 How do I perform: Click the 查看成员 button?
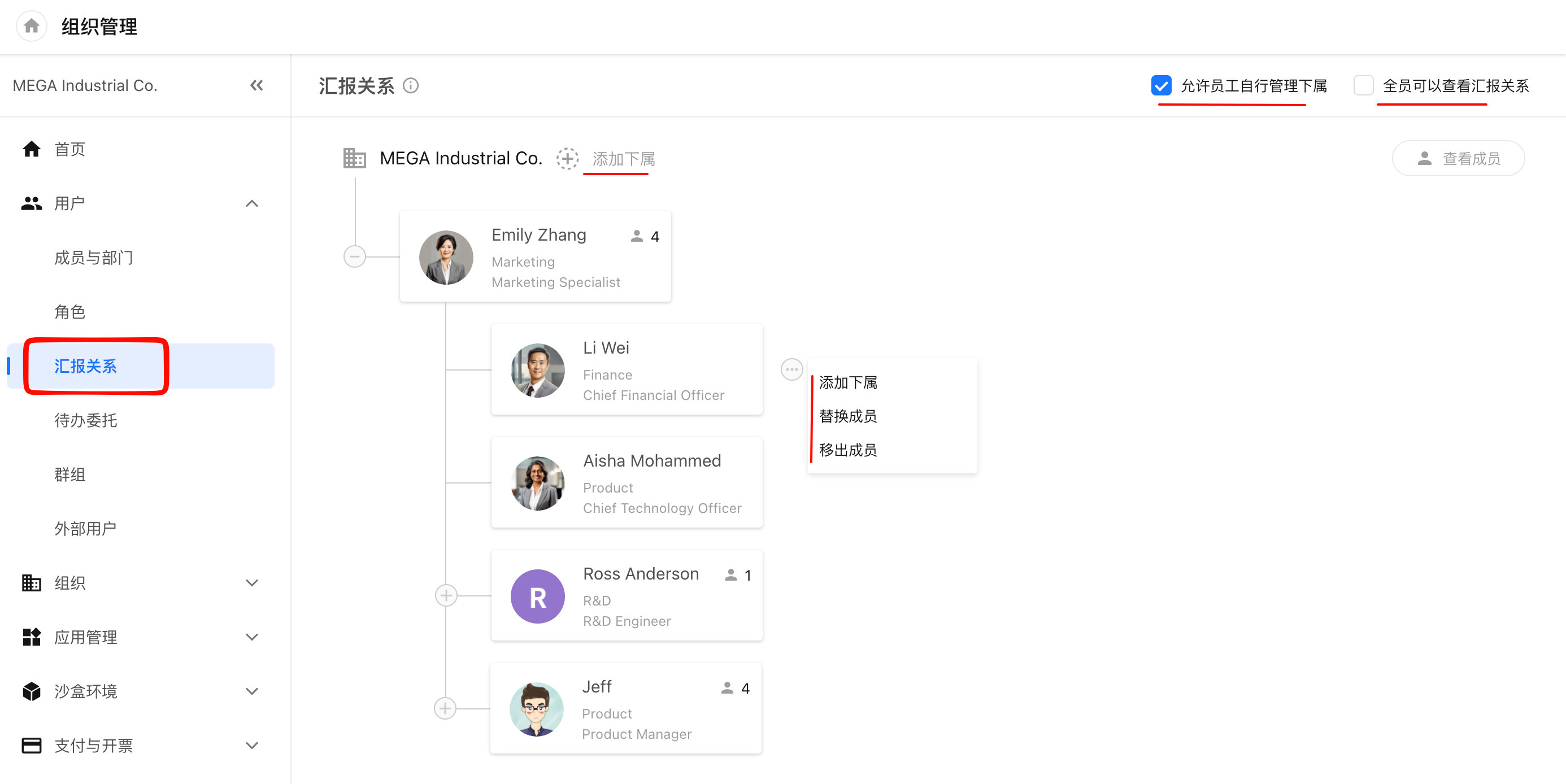tap(1458, 159)
